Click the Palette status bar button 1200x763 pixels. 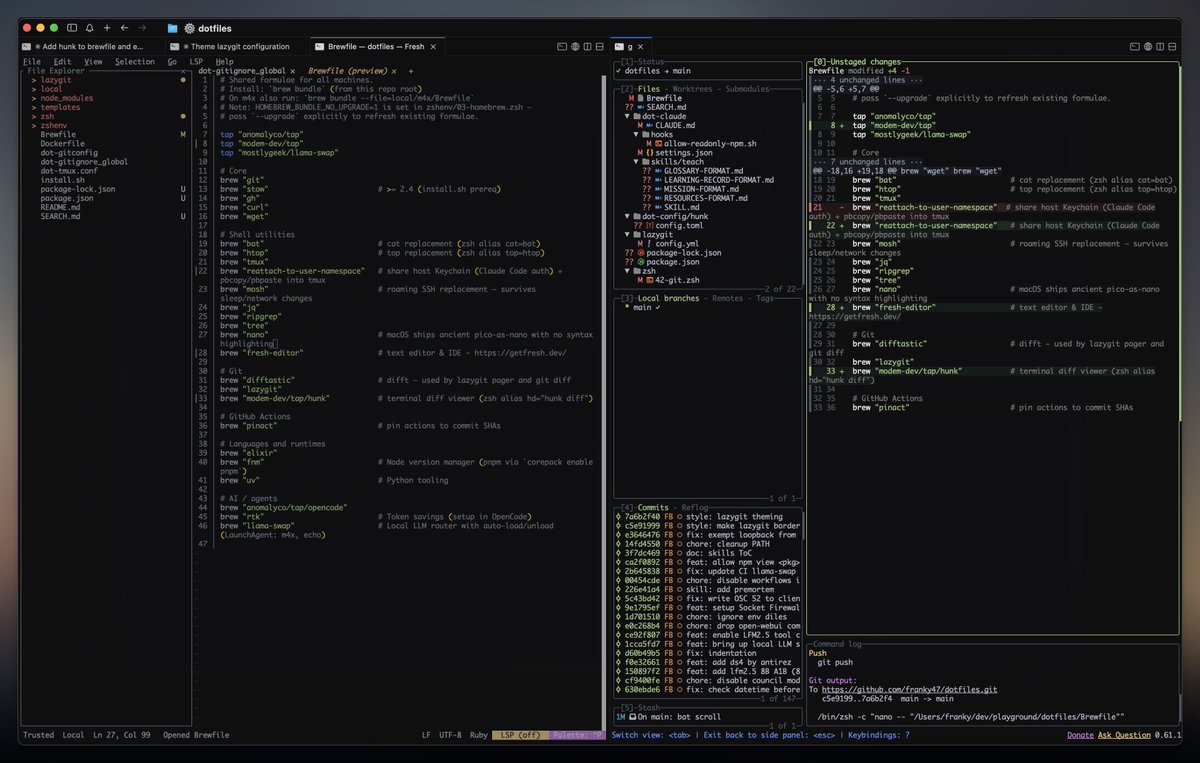579,735
